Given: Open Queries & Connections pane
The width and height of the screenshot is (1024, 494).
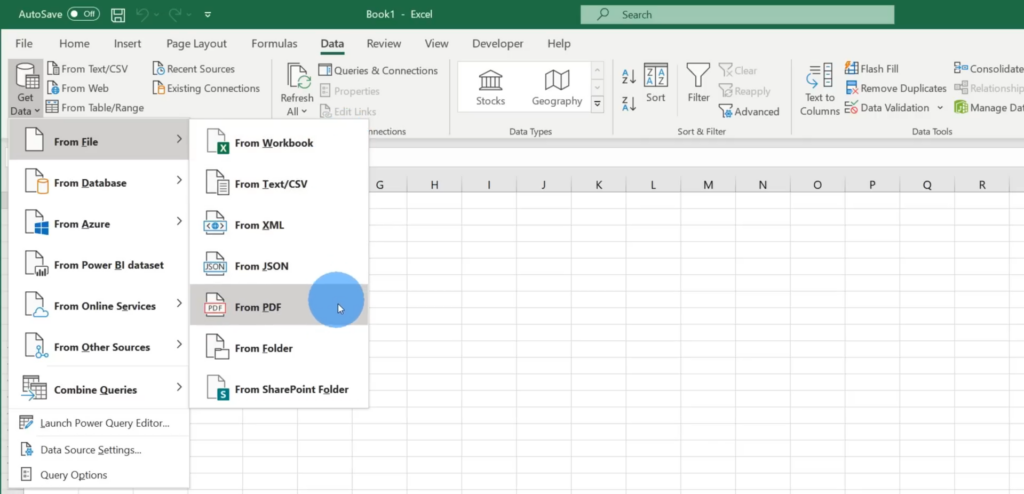Looking at the screenshot, I should pos(378,71).
